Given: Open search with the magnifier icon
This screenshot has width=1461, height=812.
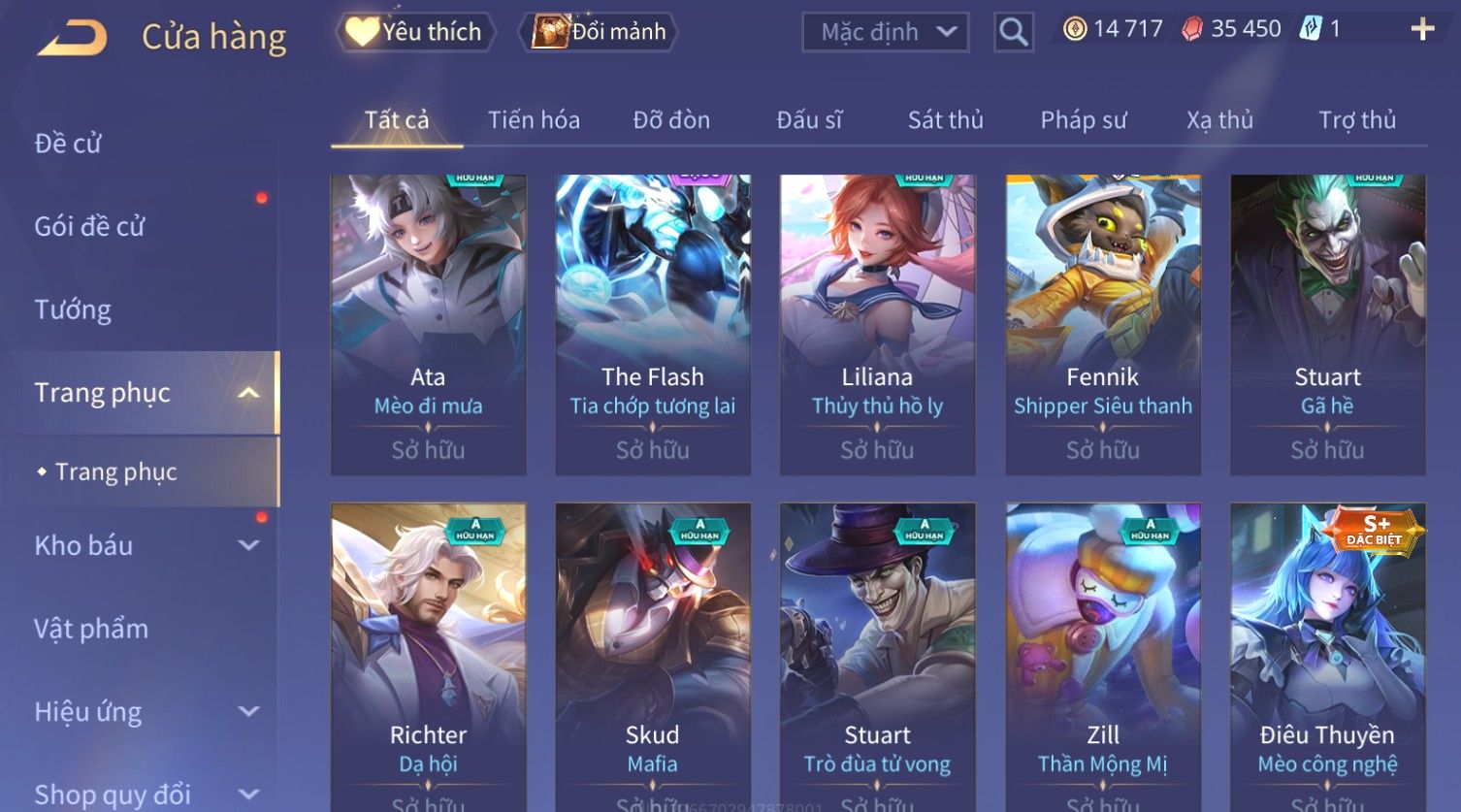Looking at the screenshot, I should 1013,32.
